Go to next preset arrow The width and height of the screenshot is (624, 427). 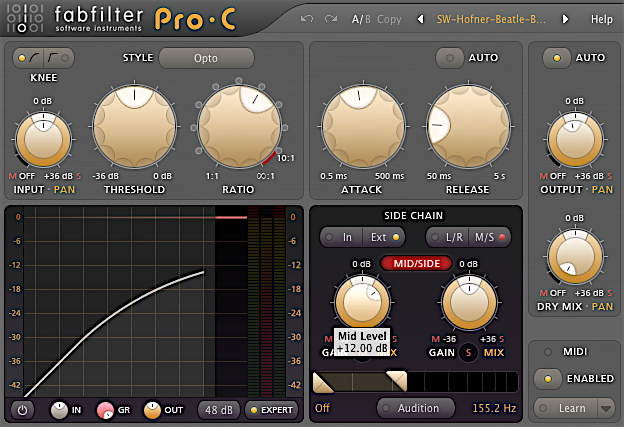click(x=565, y=19)
